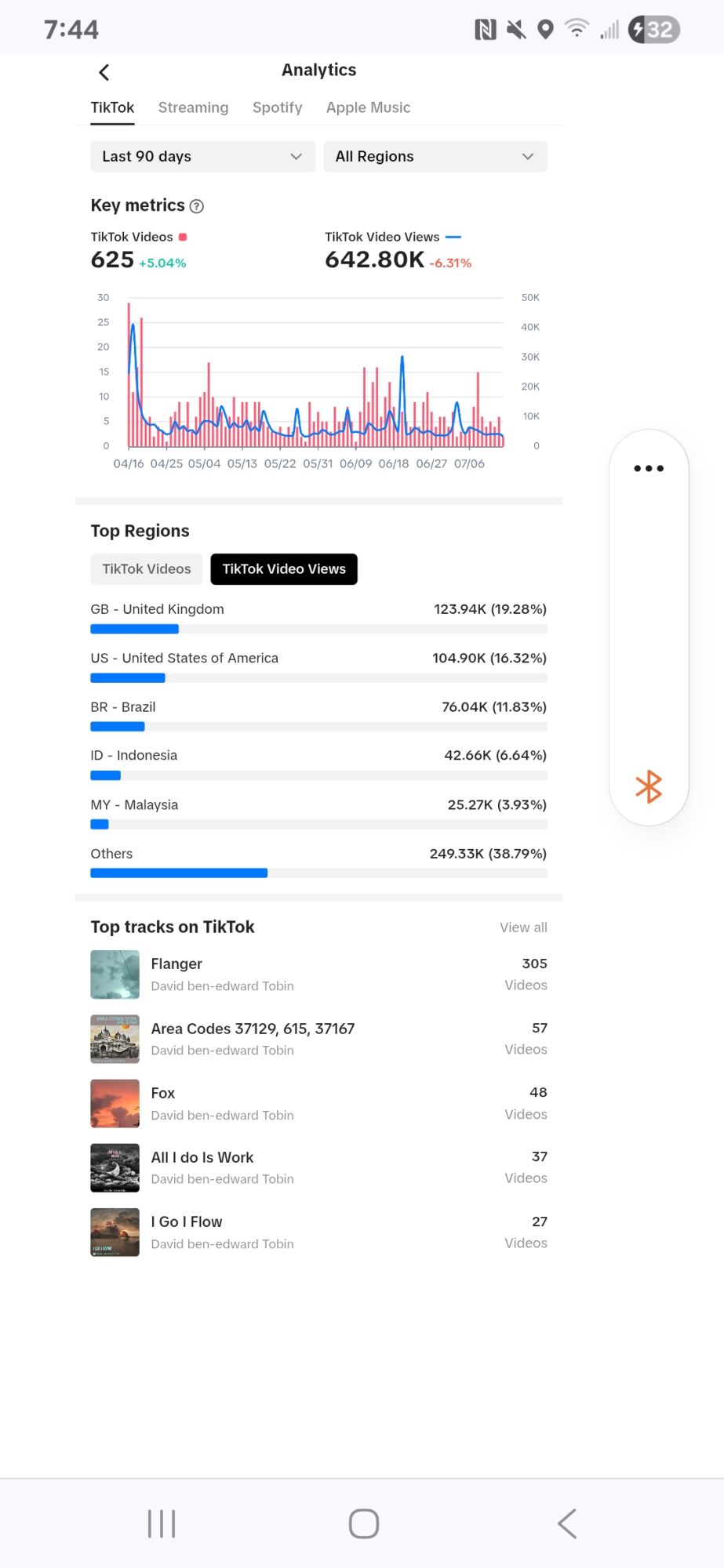The image size is (724, 1568).
Task: Select the TikTok Video Views toggle
Action: [x=284, y=569]
